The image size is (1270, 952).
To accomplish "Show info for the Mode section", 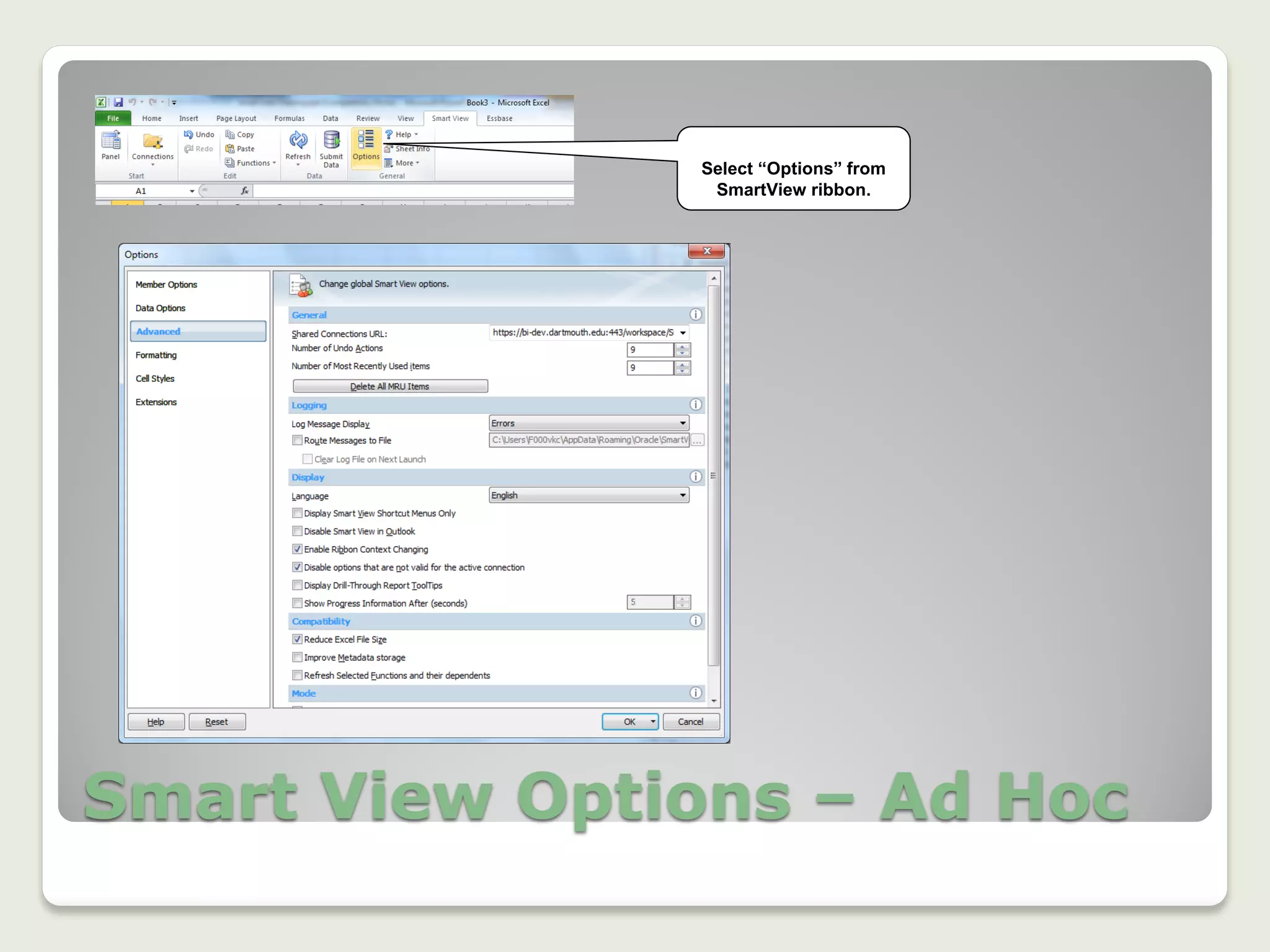I will (696, 692).
